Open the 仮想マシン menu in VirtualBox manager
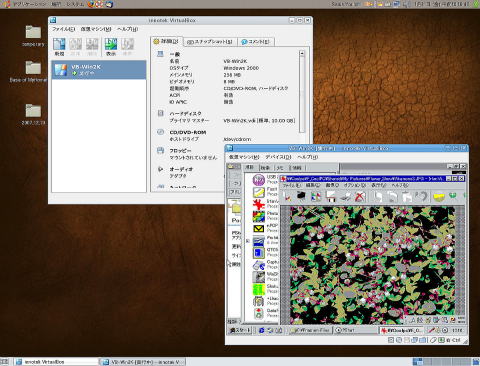Screen dimensions: 480x366 [96, 29]
